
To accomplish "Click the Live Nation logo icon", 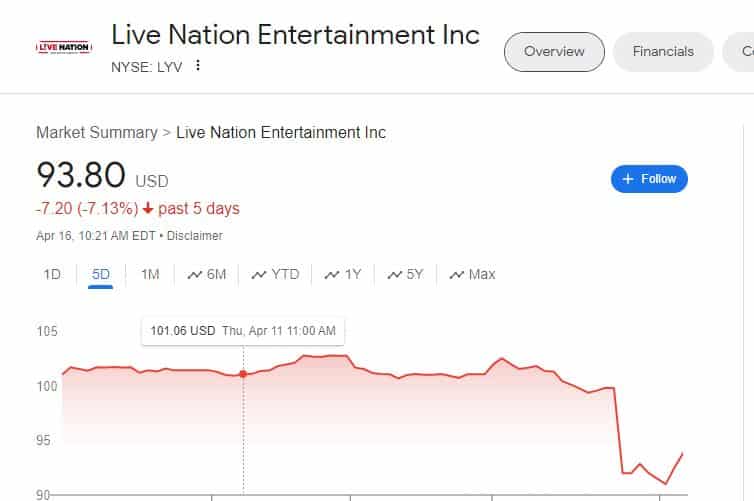I will pos(64,47).
